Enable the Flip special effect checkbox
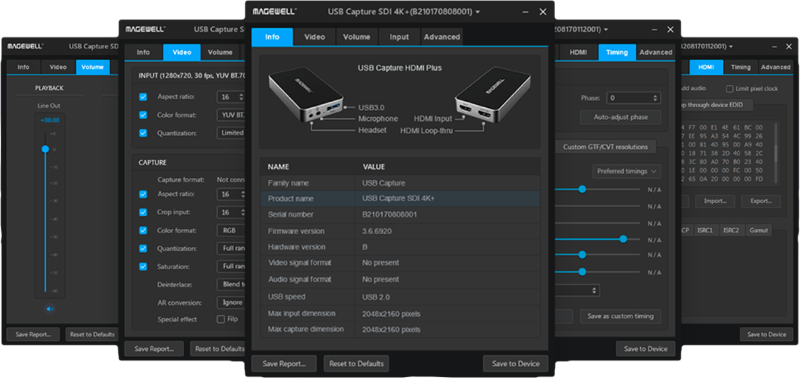Viewport: 800px width, 378px height. click(221, 319)
